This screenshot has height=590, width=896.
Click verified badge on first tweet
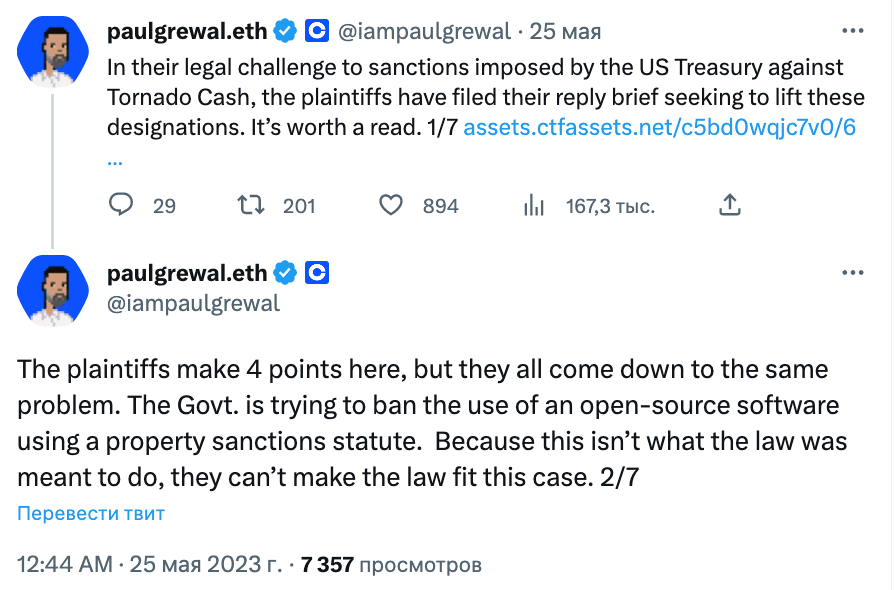click(x=285, y=31)
